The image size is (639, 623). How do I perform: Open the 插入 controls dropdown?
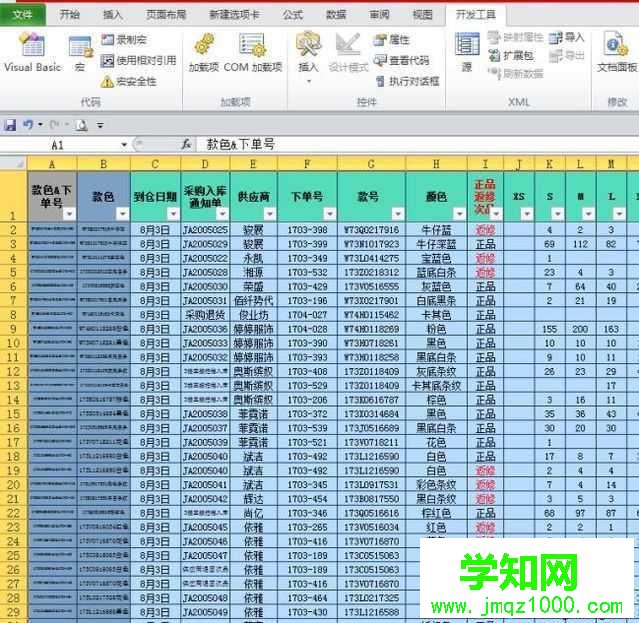pyautogui.click(x=308, y=57)
